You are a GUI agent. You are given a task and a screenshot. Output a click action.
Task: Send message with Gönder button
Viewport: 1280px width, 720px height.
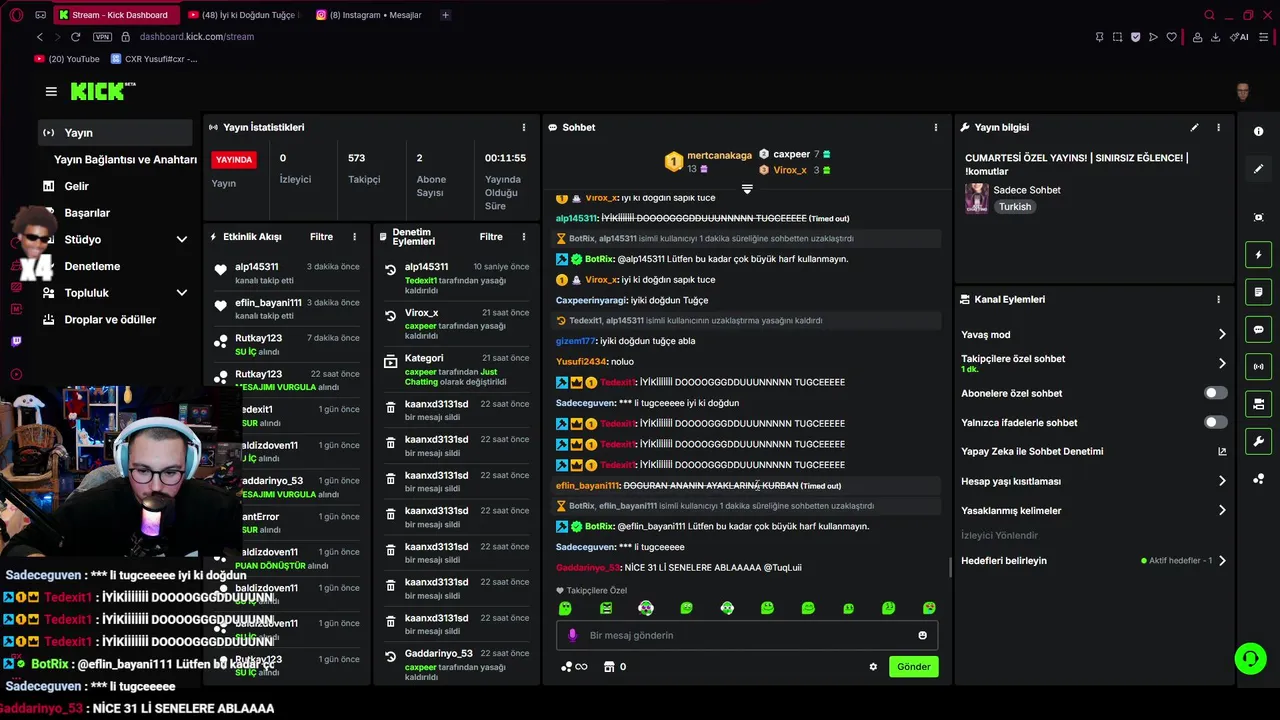click(x=913, y=667)
